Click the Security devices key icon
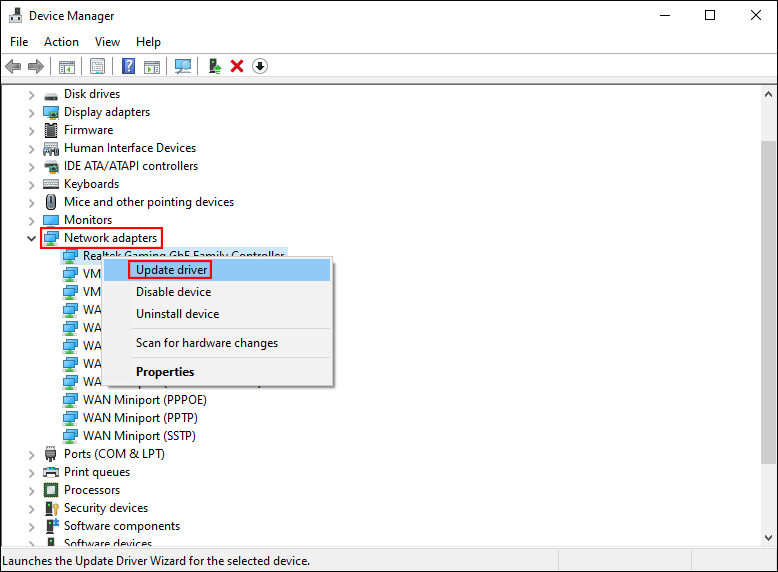 (52, 508)
